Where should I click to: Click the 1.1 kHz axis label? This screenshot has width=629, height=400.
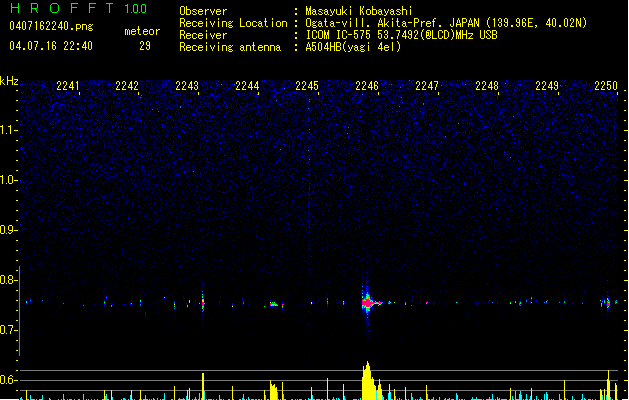(8, 130)
